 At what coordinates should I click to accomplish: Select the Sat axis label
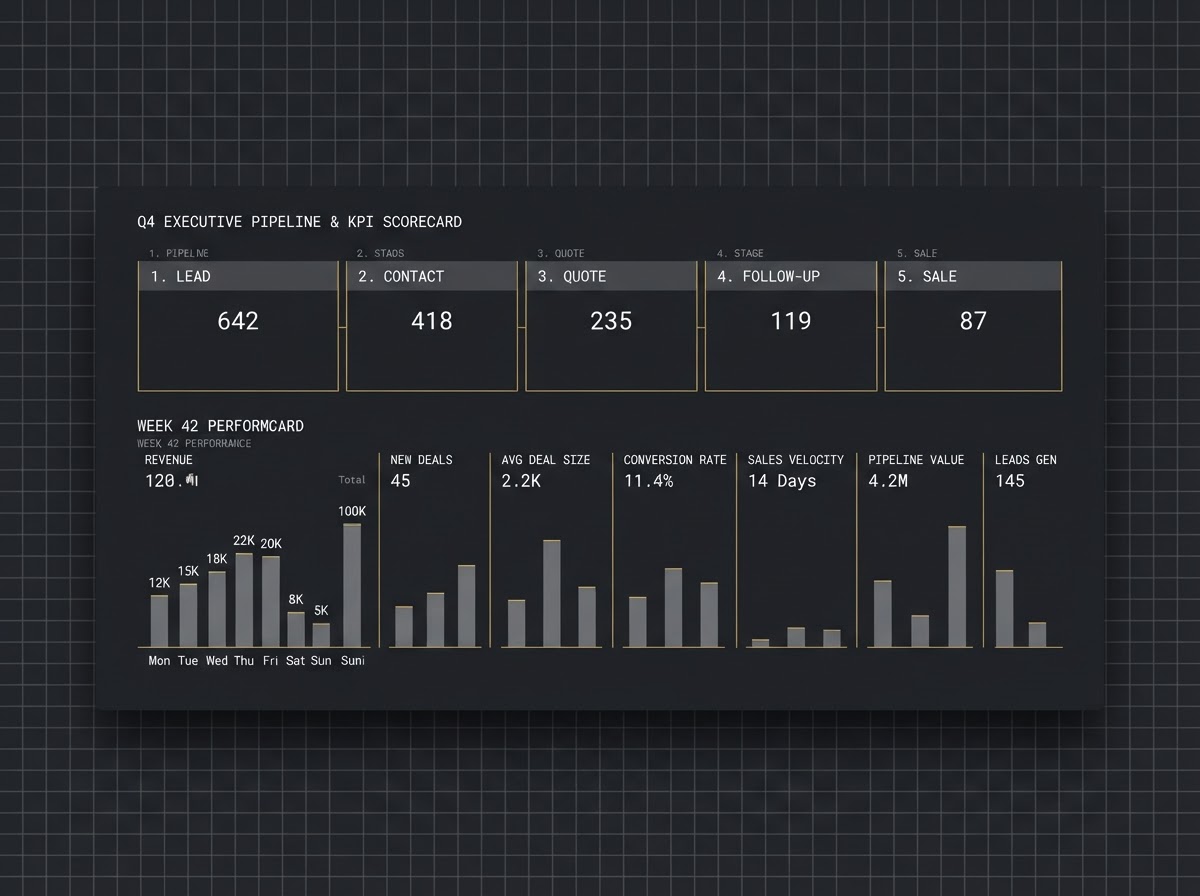[296, 660]
